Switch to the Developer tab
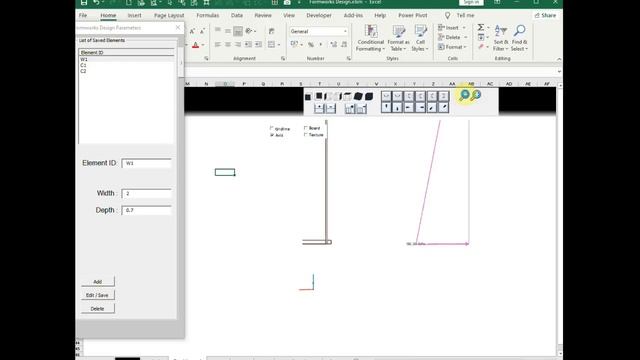The width and height of the screenshot is (640, 360). [x=319, y=16]
